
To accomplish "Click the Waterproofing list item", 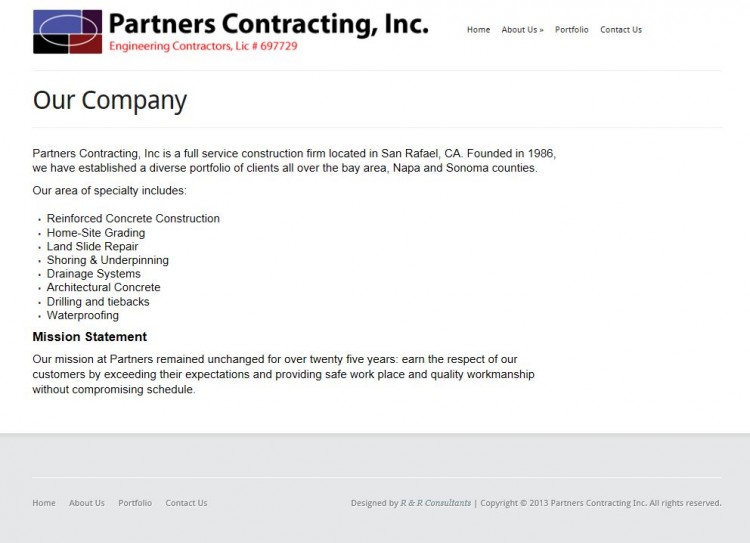I will 83,316.
